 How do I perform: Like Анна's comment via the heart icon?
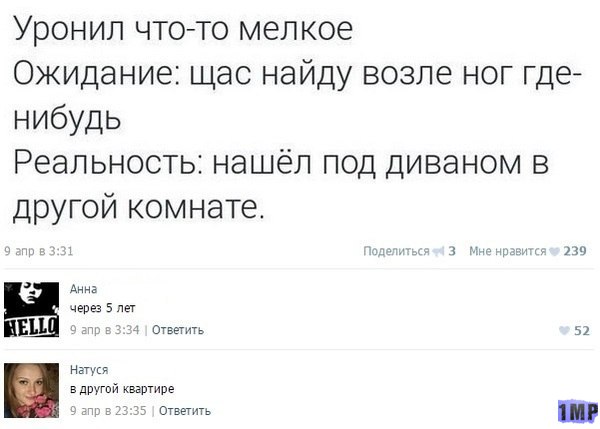pyautogui.click(x=565, y=330)
